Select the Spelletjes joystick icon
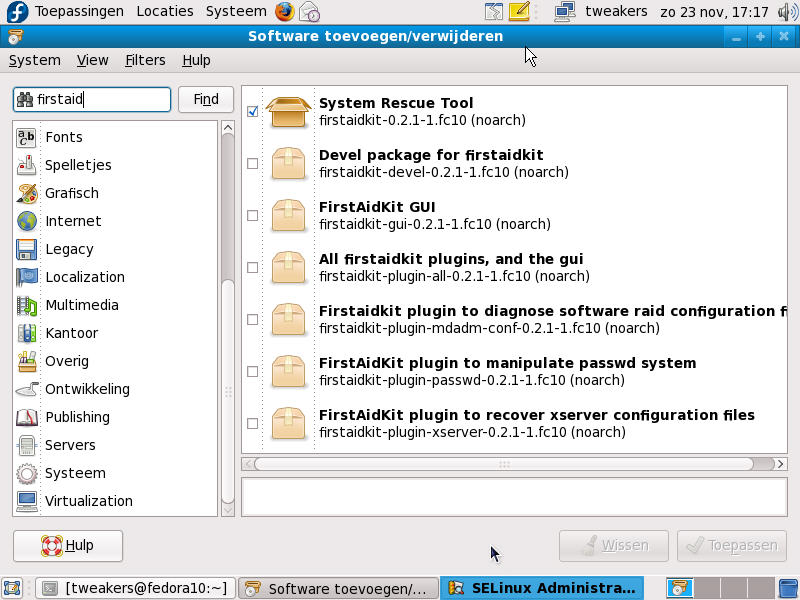800x600 pixels. [x=26, y=165]
